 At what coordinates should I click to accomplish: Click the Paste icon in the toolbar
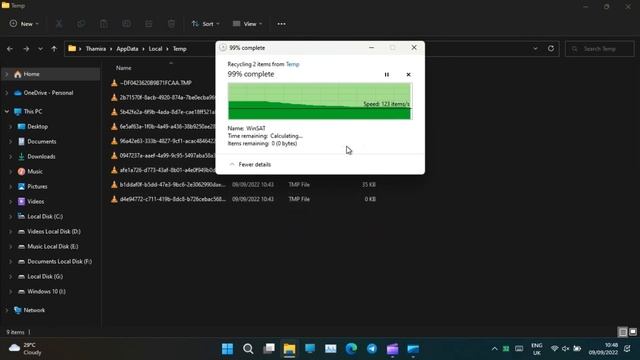104,24
